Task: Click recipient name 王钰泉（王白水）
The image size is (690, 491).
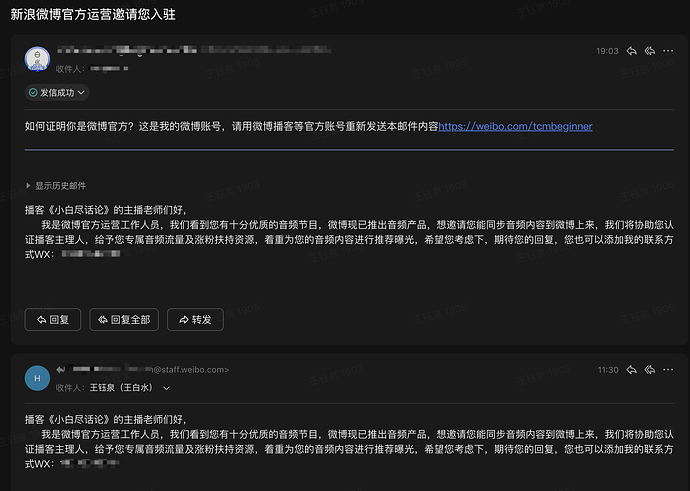Action: tap(121, 388)
